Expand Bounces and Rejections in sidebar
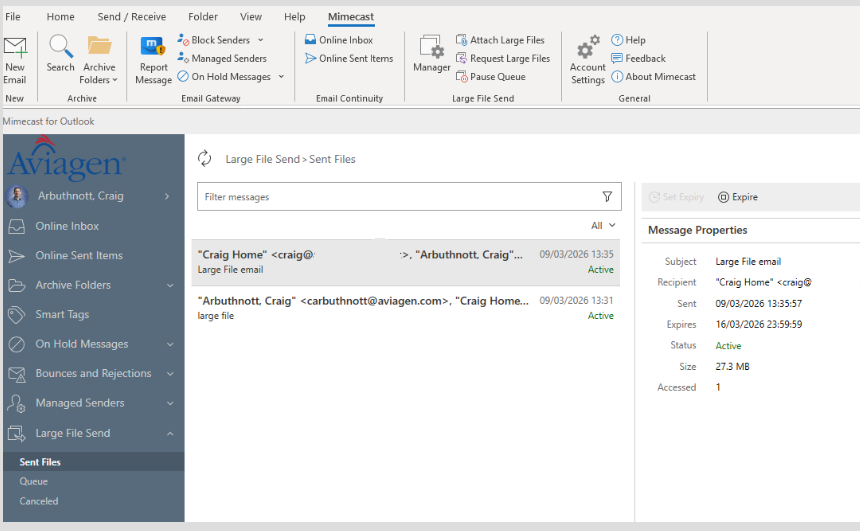Screen dimensions: 861x531 coord(170,374)
